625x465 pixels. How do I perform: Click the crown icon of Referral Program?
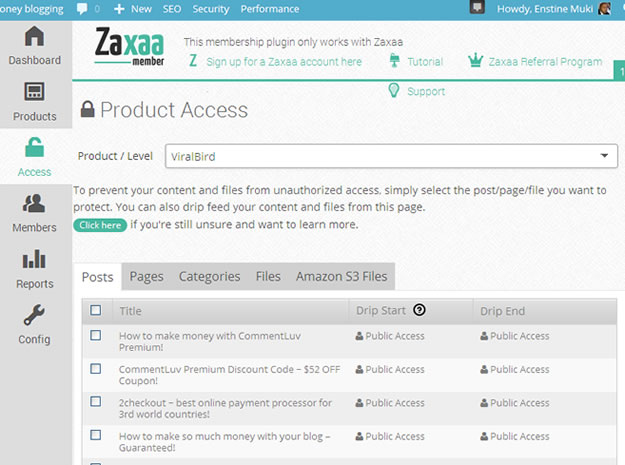(475, 61)
